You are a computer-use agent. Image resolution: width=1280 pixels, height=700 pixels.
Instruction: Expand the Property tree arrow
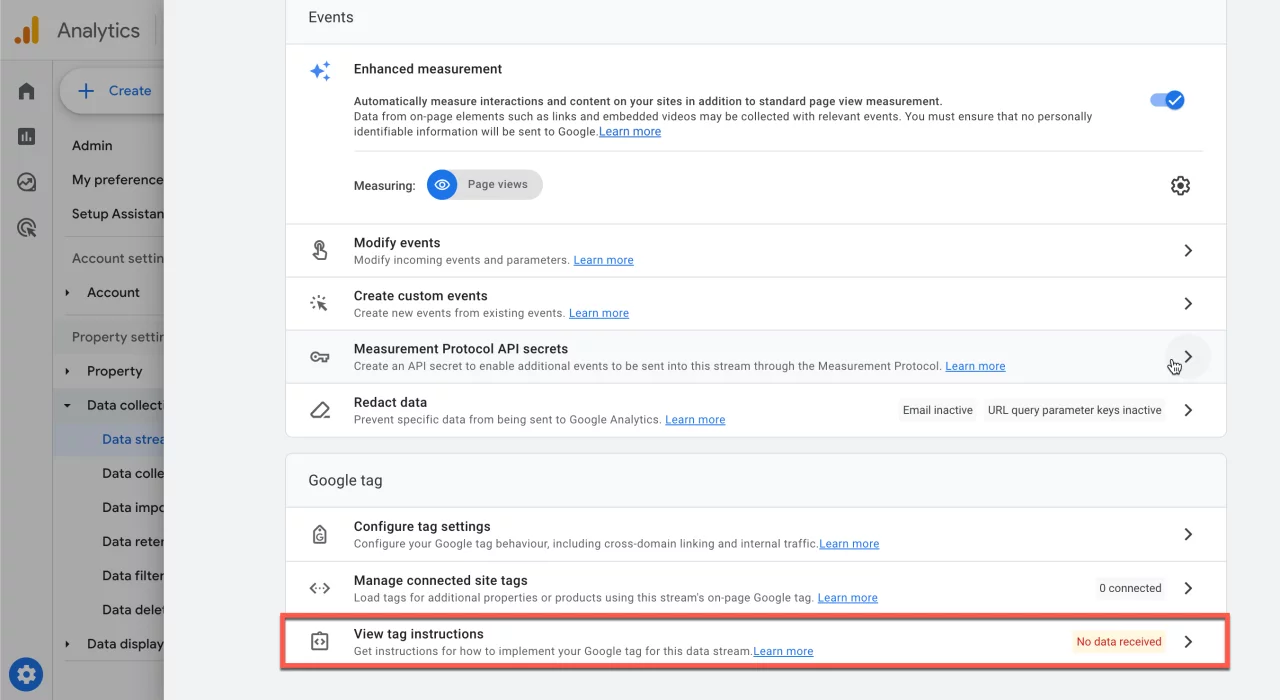tap(68, 371)
